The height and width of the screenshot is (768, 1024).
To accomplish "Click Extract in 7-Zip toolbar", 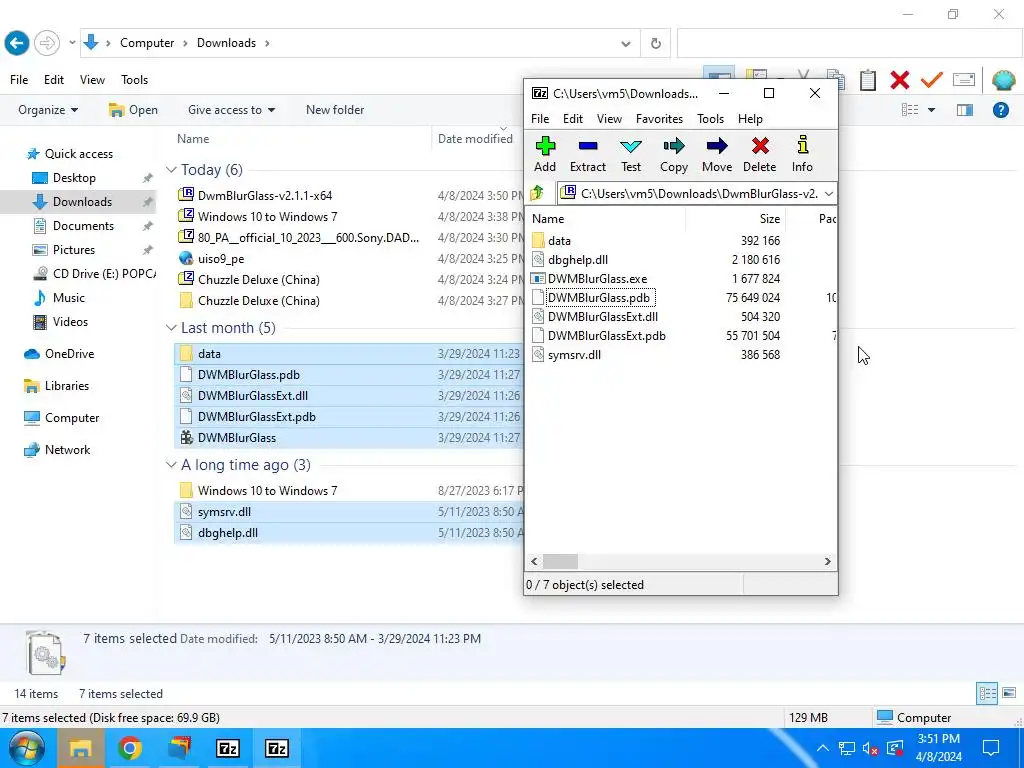I will tap(588, 155).
